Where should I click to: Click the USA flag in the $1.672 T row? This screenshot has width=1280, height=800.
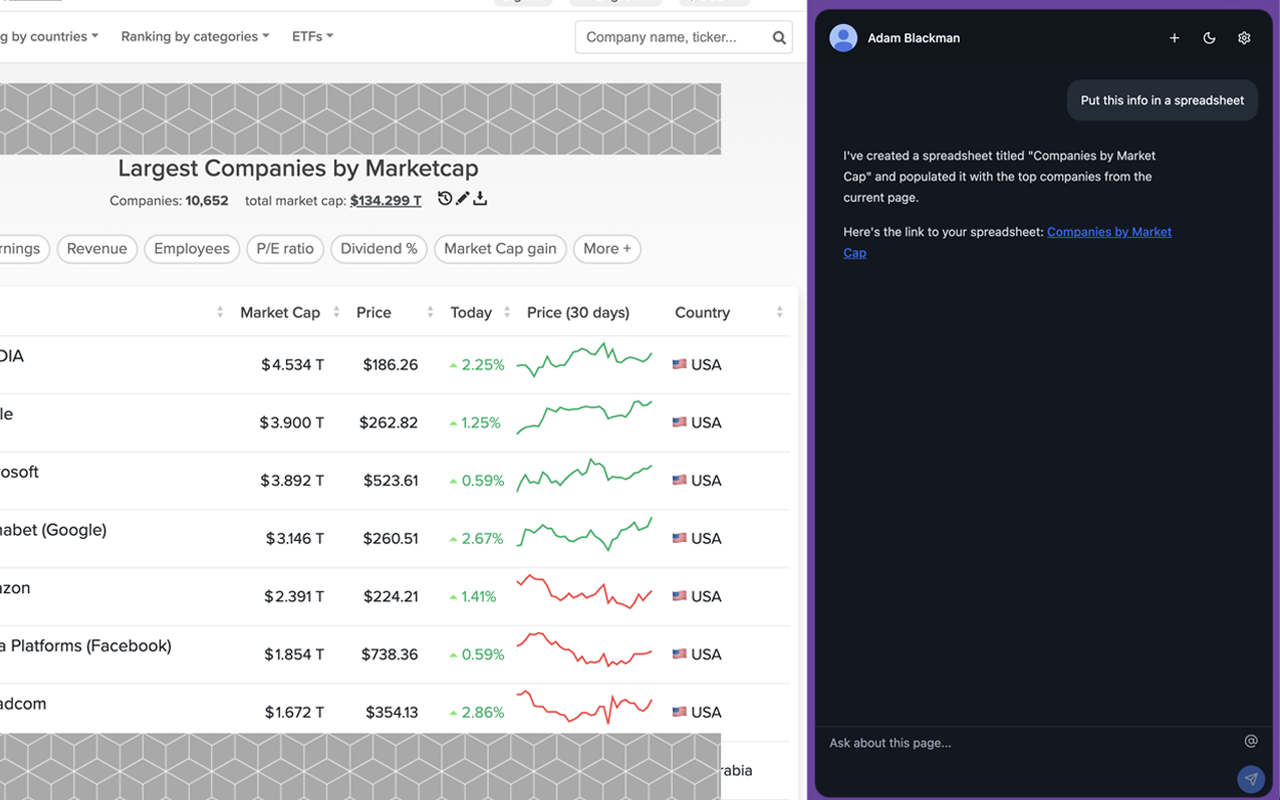pos(679,713)
